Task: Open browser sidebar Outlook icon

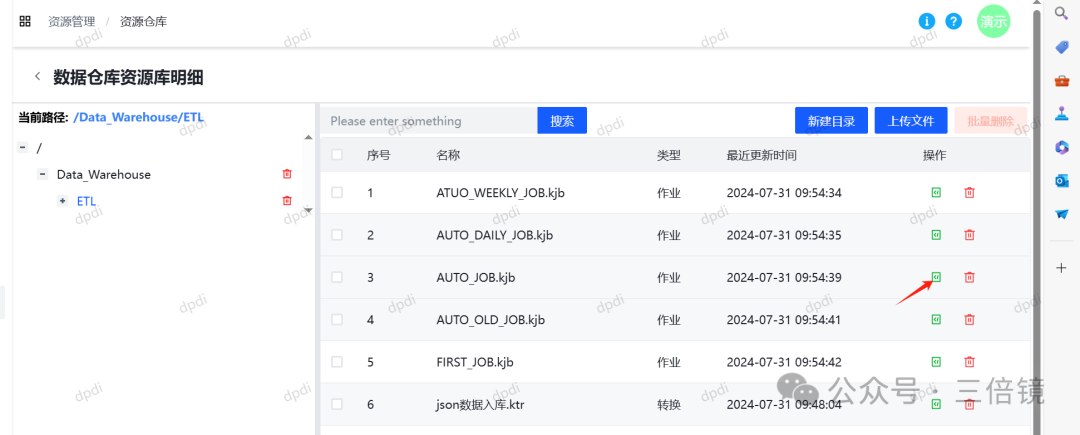Action: (1061, 180)
